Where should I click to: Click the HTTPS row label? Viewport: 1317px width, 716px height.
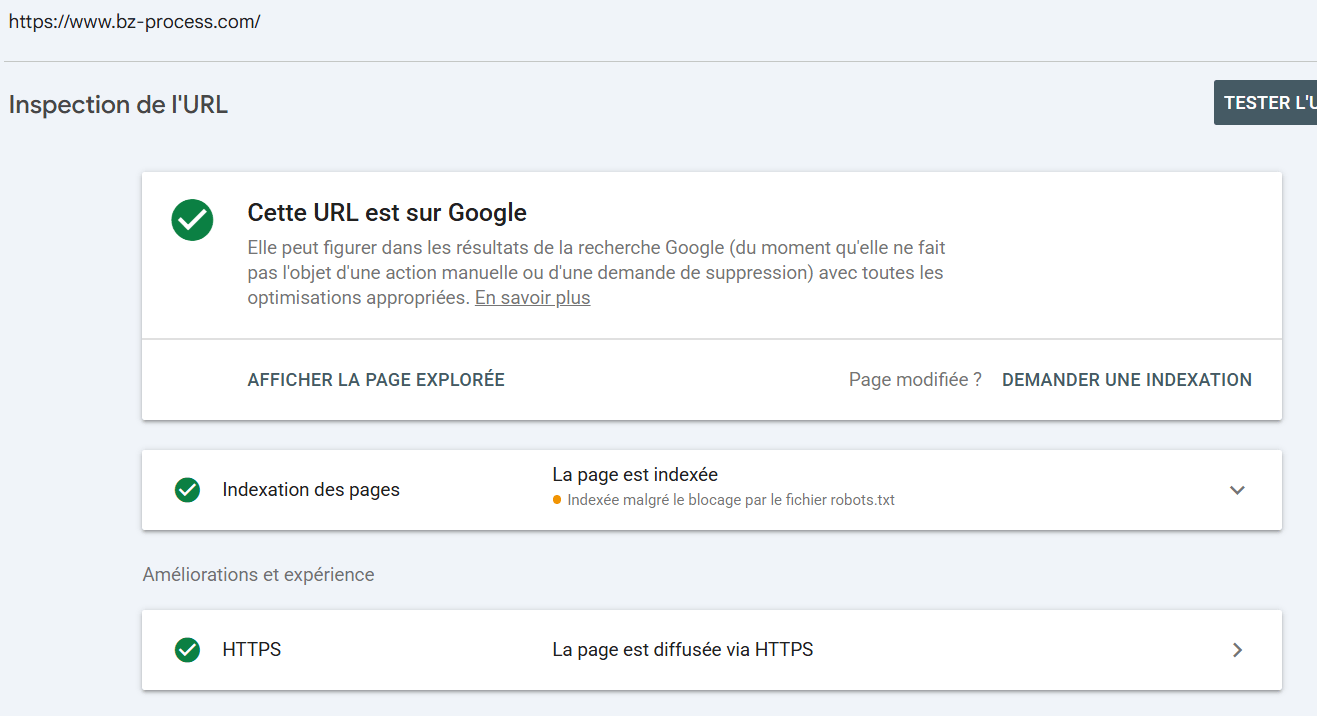pos(252,650)
